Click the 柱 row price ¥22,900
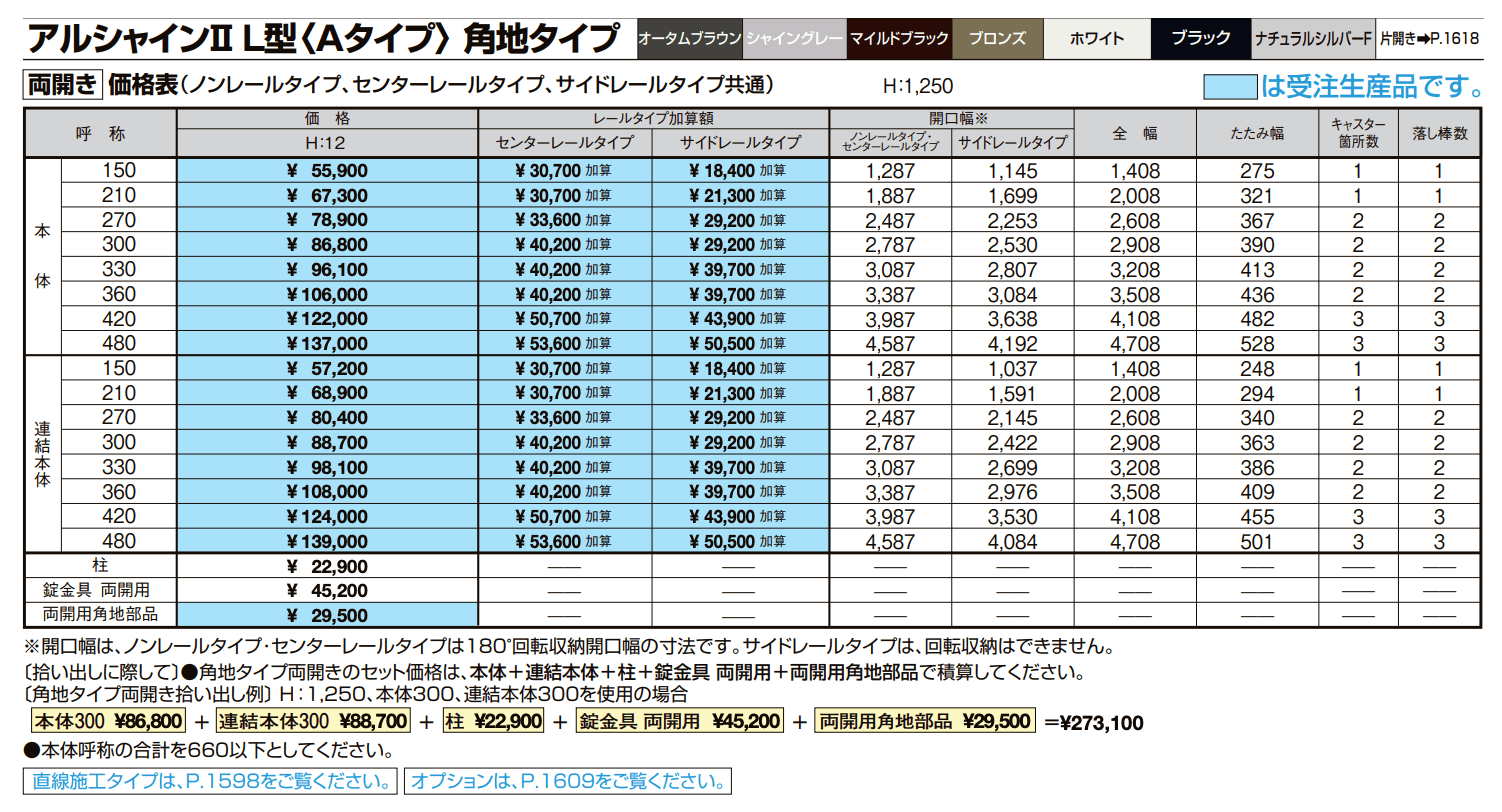 coord(325,566)
